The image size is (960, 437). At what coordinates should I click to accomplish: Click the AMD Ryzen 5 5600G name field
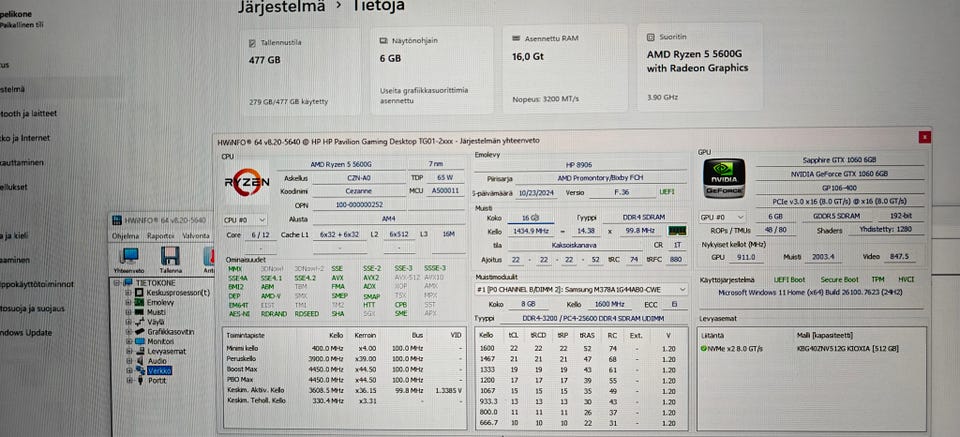pyautogui.click(x=340, y=164)
